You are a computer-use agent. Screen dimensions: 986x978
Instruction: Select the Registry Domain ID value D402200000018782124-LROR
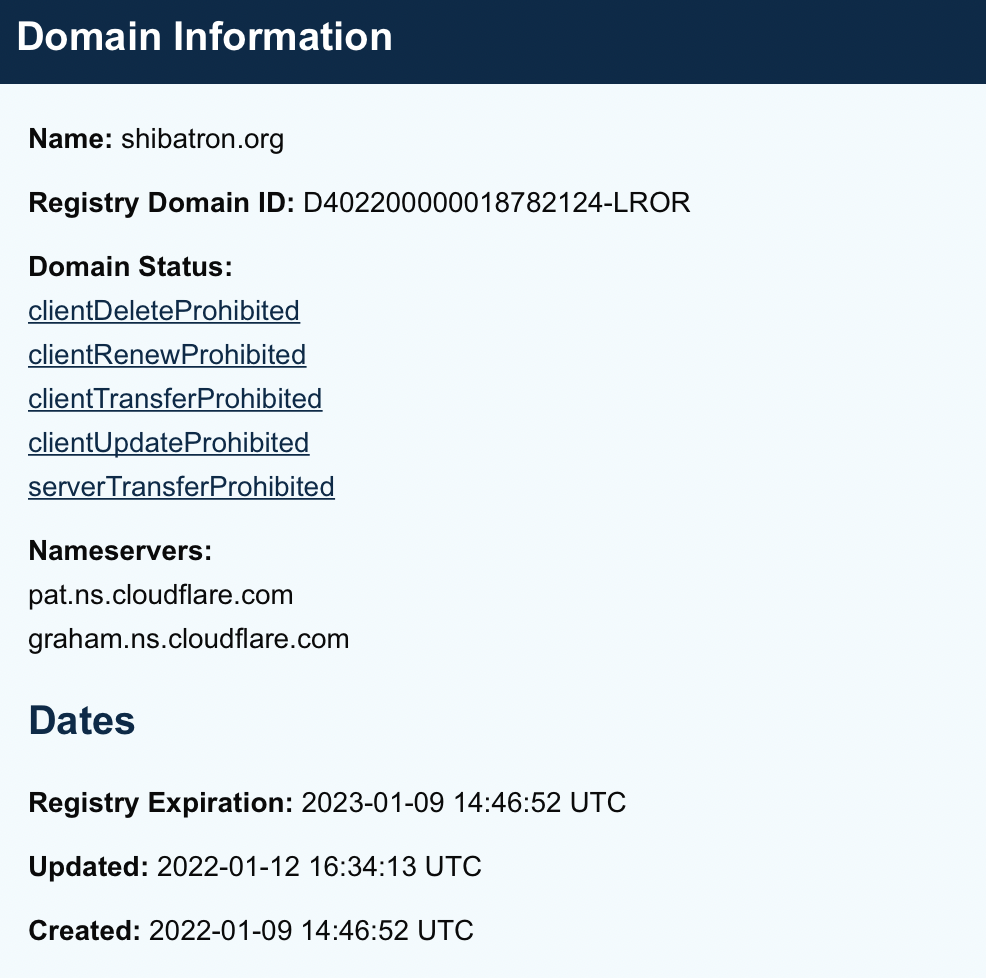click(x=496, y=203)
